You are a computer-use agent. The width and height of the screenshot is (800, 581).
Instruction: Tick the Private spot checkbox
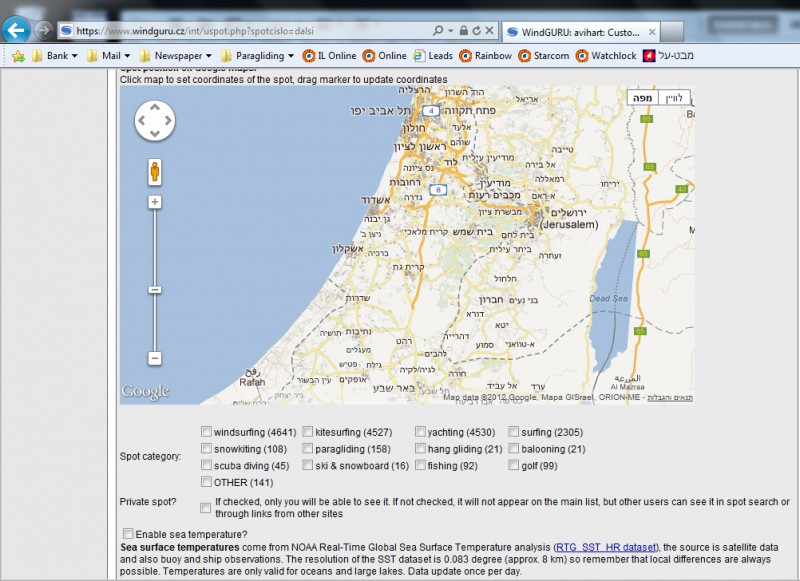tap(205, 508)
